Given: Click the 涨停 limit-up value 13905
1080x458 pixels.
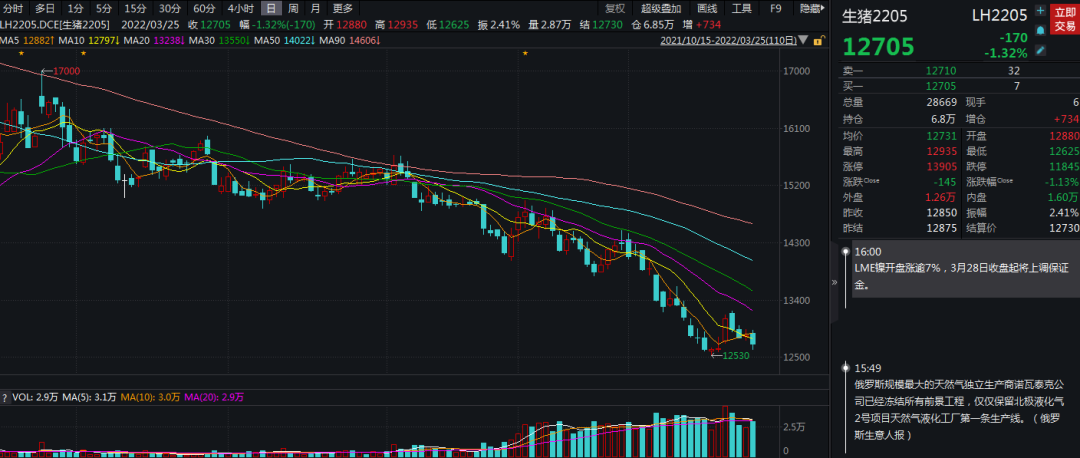Looking at the screenshot, I should (x=940, y=167).
